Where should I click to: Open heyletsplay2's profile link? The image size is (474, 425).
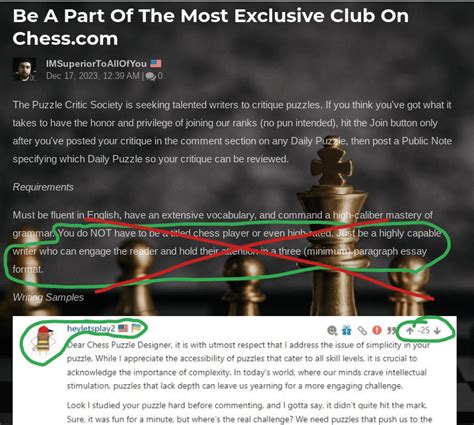[91, 329]
